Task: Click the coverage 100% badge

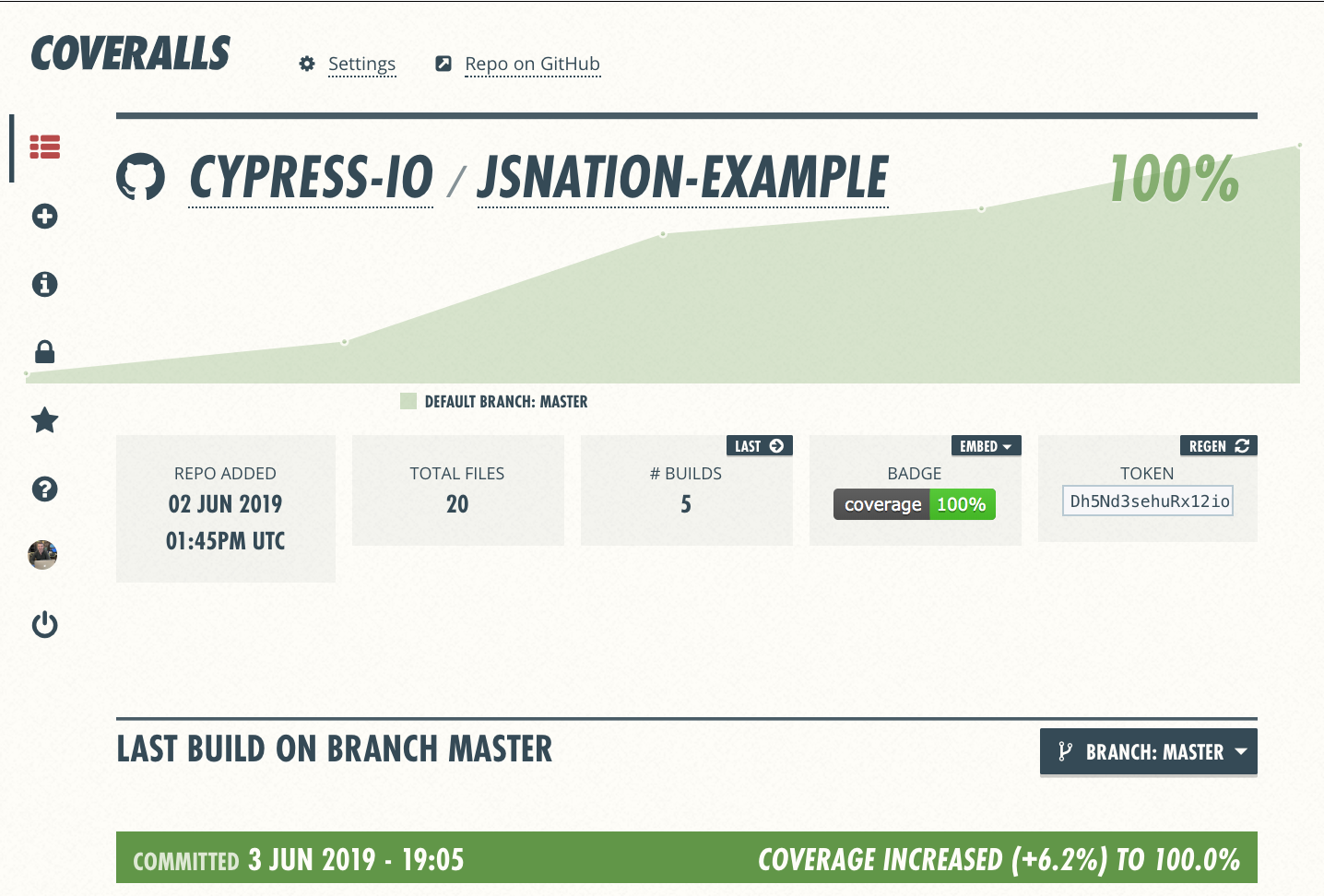Action: (914, 504)
